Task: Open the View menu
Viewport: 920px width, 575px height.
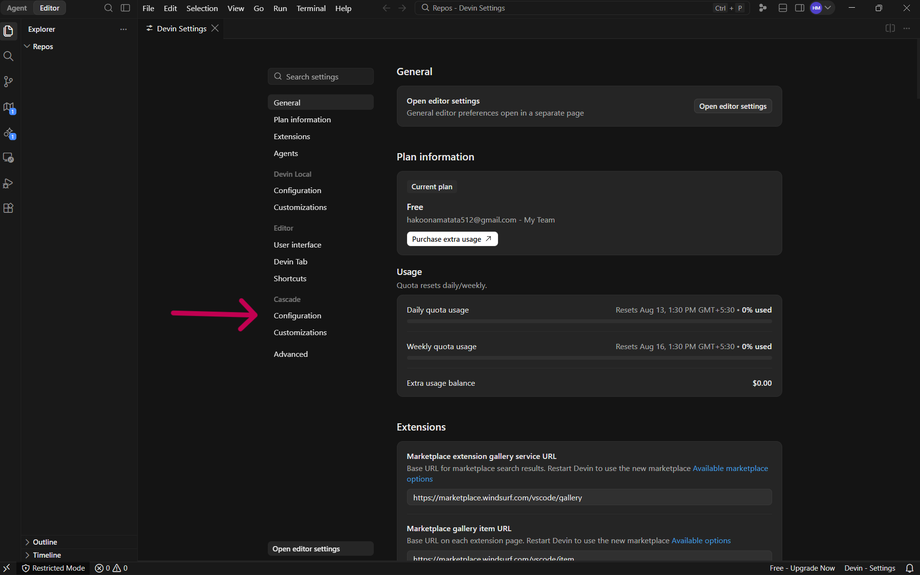Action: pyautogui.click(x=236, y=8)
